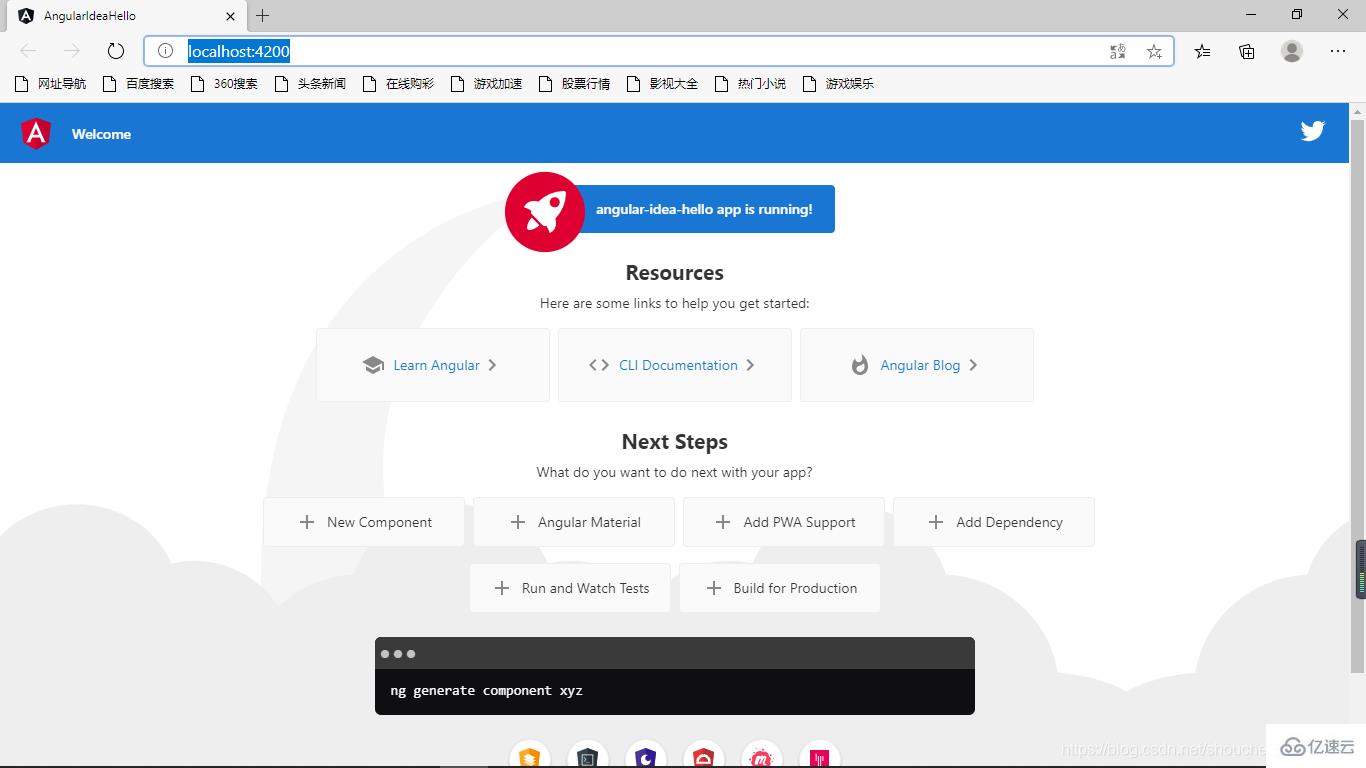Viewport: 1366px width, 768px height.
Task: Expand Learn Angular card via its chevron
Action: point(492,365)
